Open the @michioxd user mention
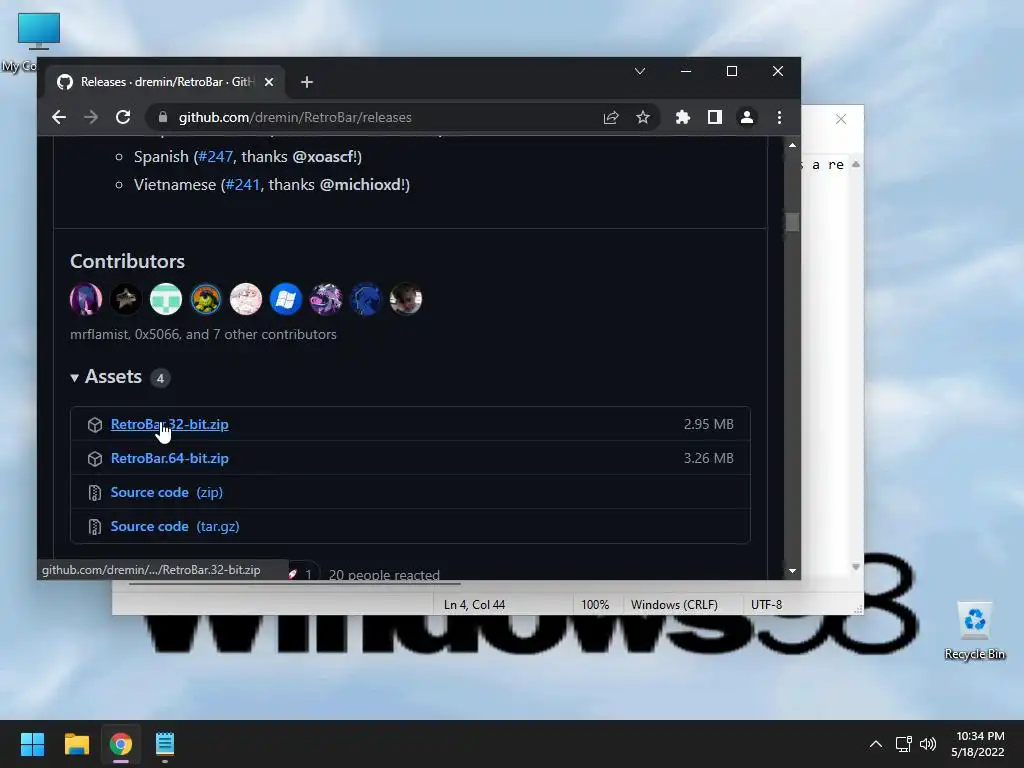This screenshot has width=1024, height=768. (362, 185)
